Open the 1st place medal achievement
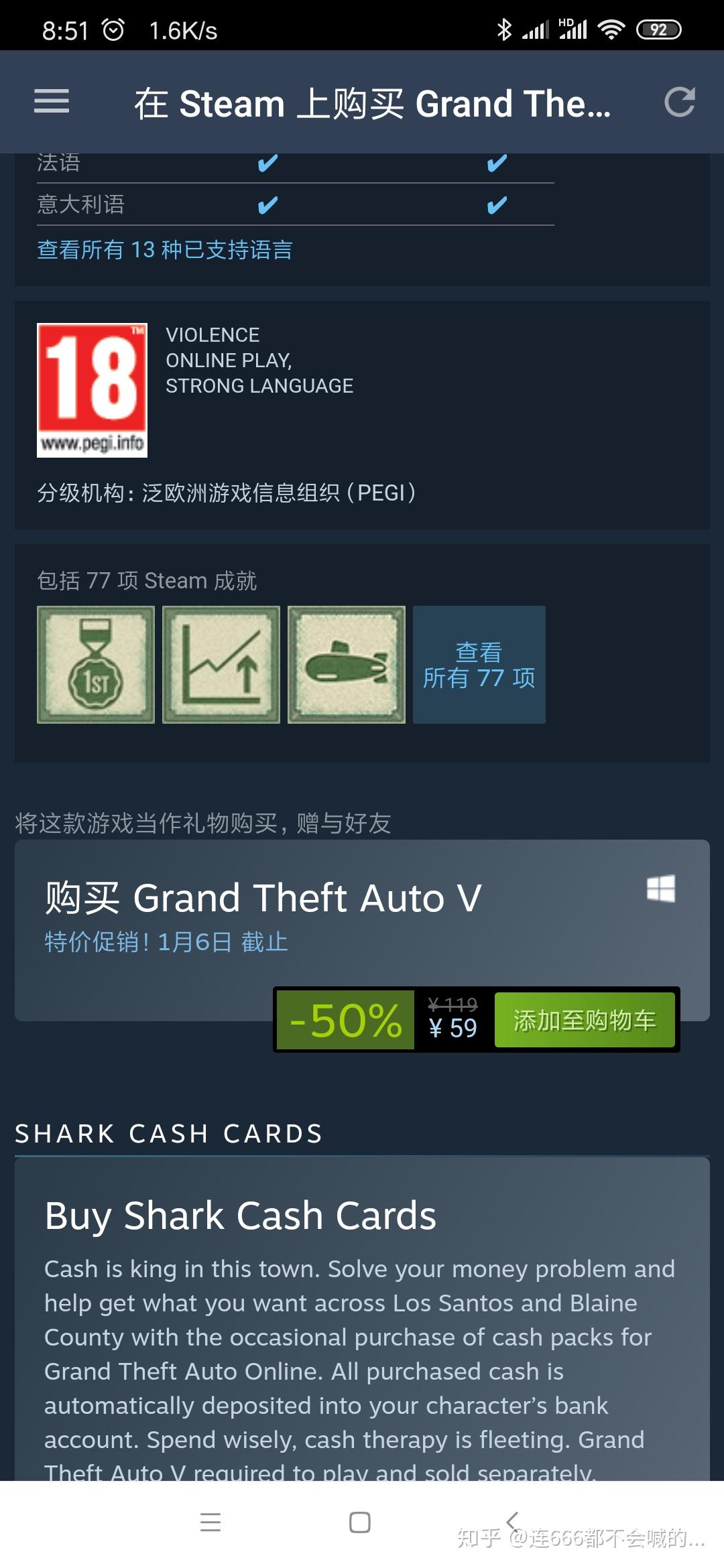Viewport: 724px width, 1568px height. [96, 665]
